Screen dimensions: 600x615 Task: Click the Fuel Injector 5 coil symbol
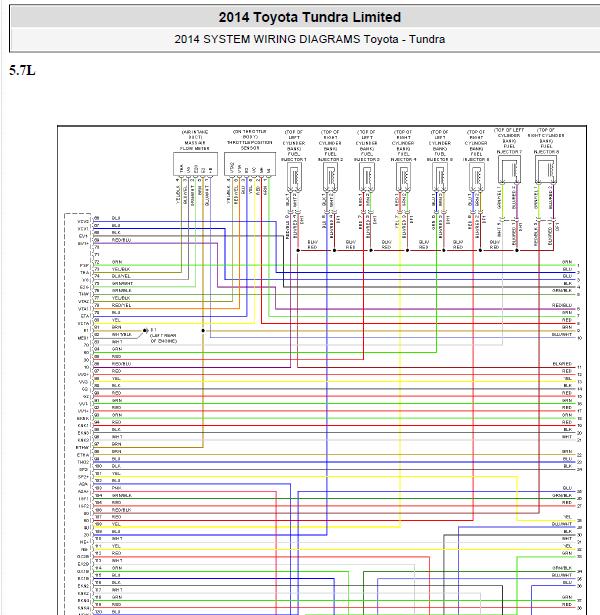pos(440,177)
